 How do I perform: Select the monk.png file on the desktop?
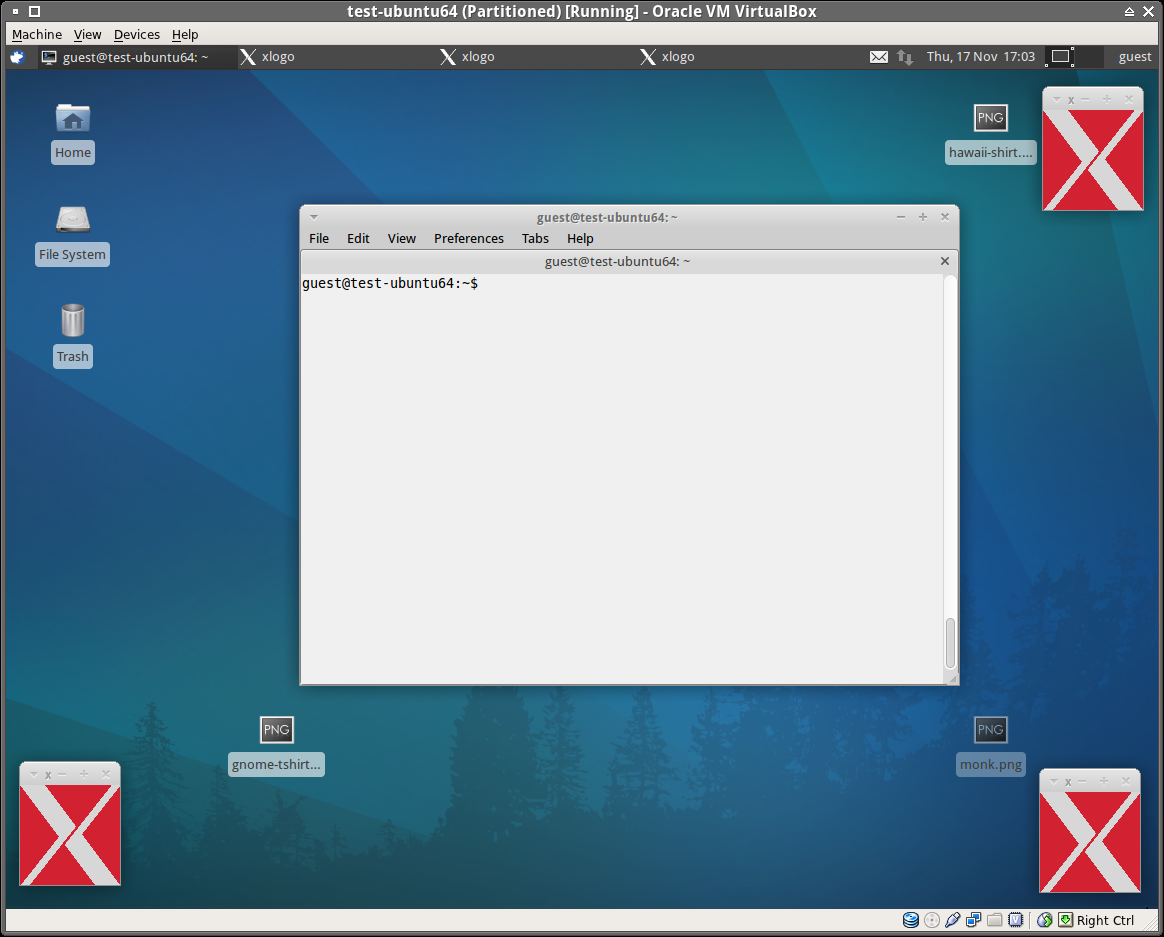point(990,745)
